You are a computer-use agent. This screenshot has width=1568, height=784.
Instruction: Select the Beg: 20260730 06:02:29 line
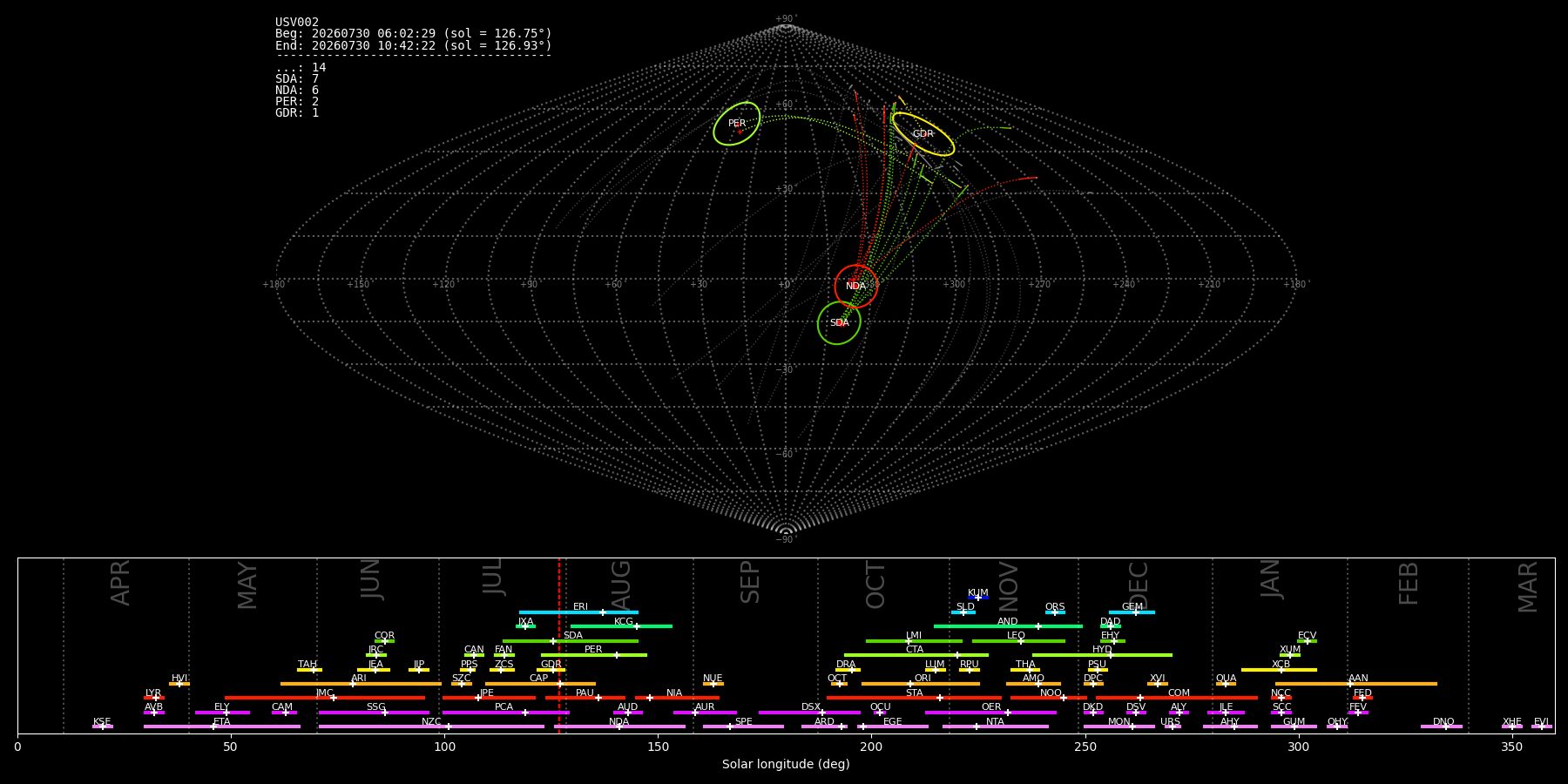[414, 34]
